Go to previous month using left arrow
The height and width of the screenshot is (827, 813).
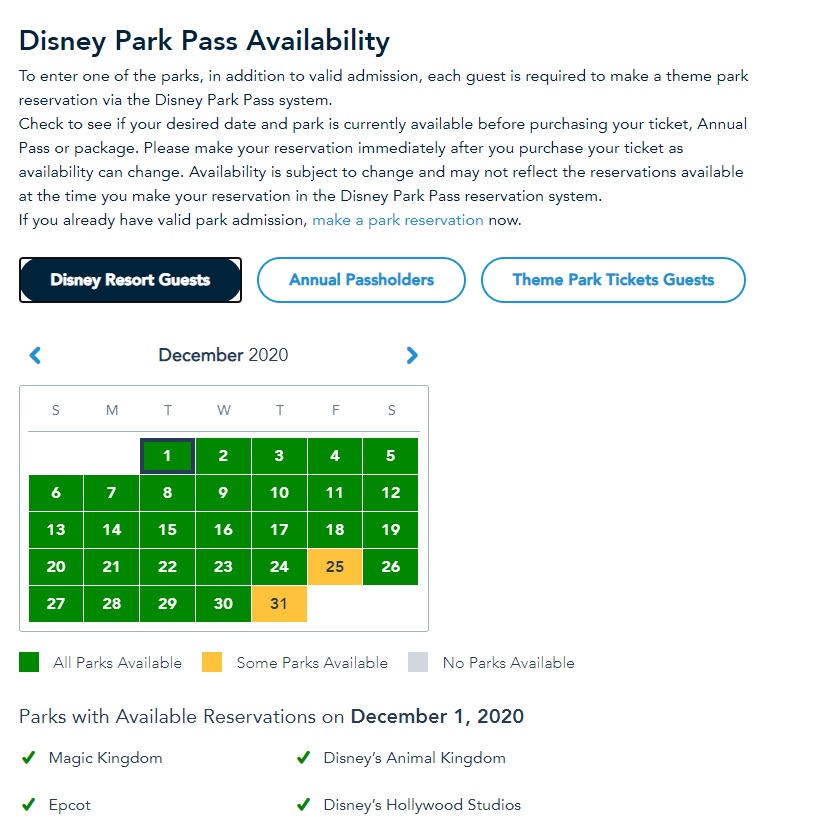35,355
